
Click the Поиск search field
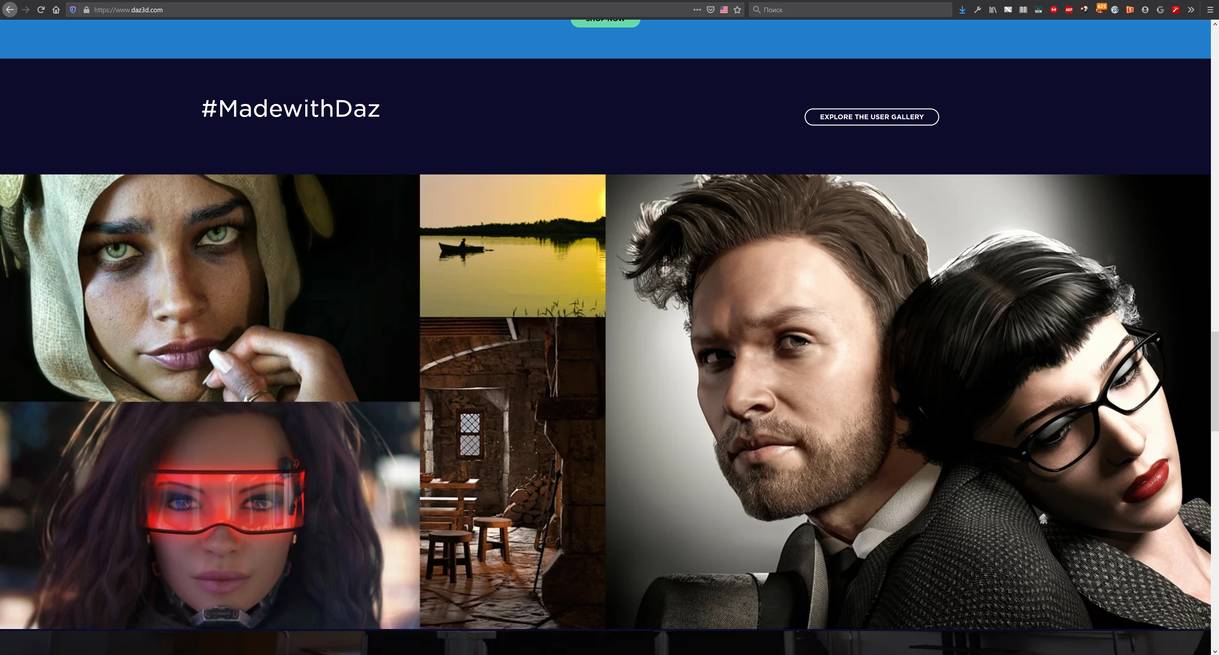click(x=850, y=9)
